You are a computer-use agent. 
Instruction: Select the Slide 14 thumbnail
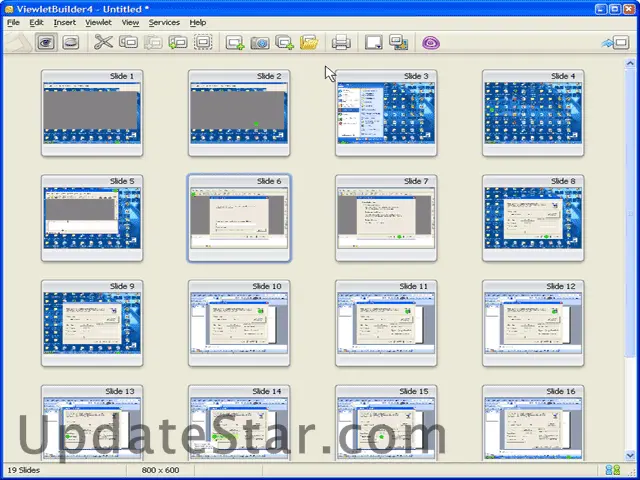click(x=239, y=423)
